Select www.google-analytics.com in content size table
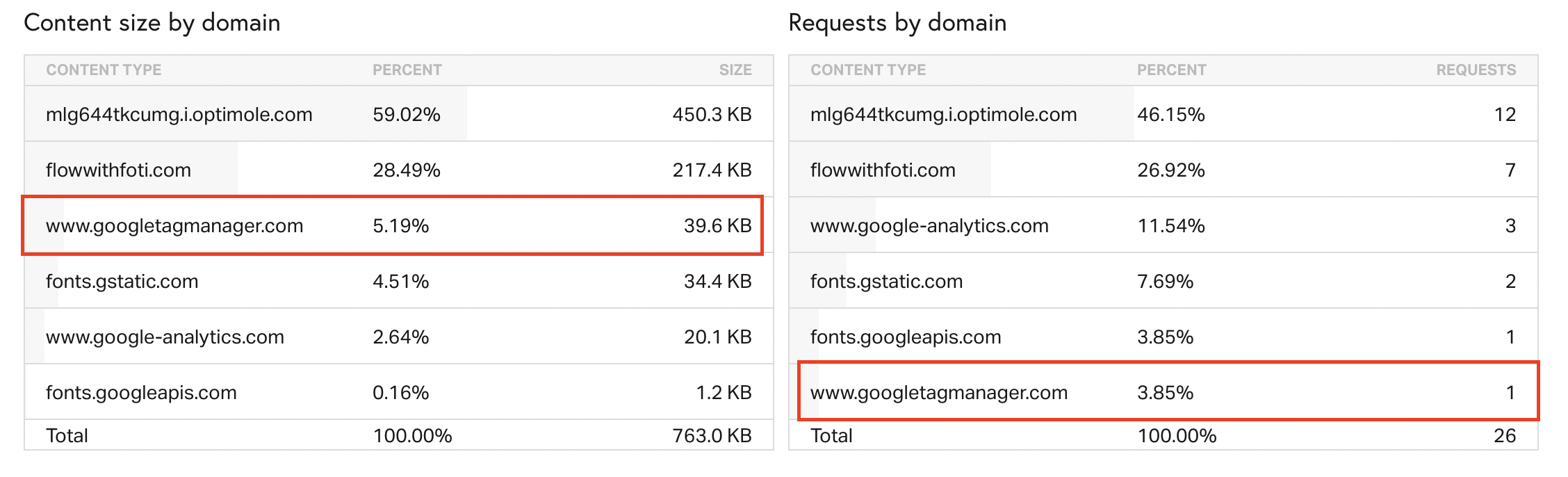This screenshot has height=477, width=1568. coord(165,337)
